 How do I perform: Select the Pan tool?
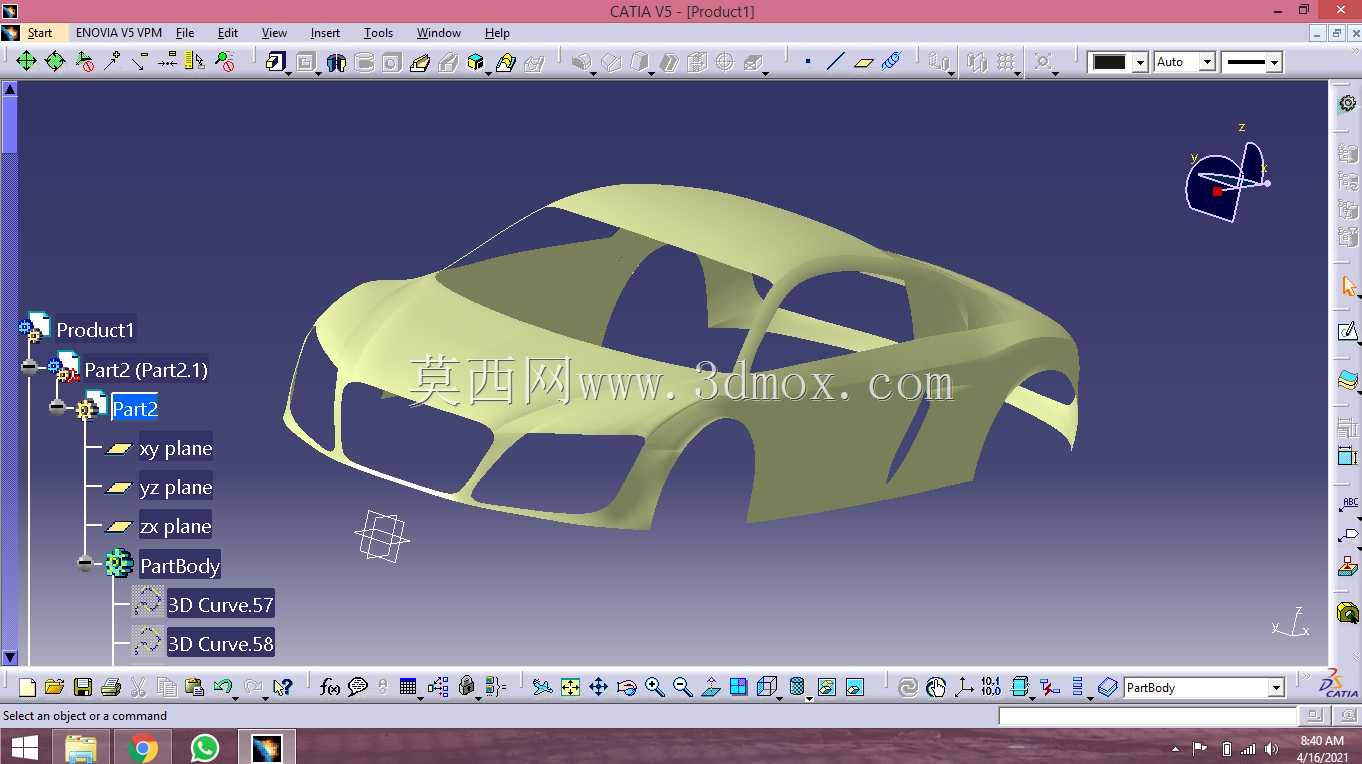tap(598, 687)
